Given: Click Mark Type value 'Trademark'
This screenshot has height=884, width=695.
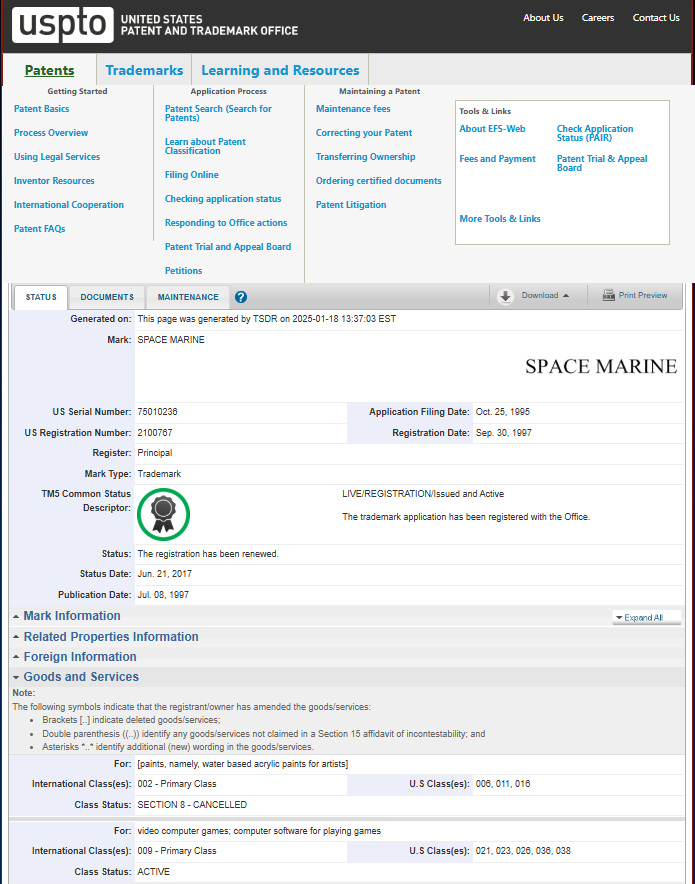Looking at the screenshot, I should click(159, 474).
